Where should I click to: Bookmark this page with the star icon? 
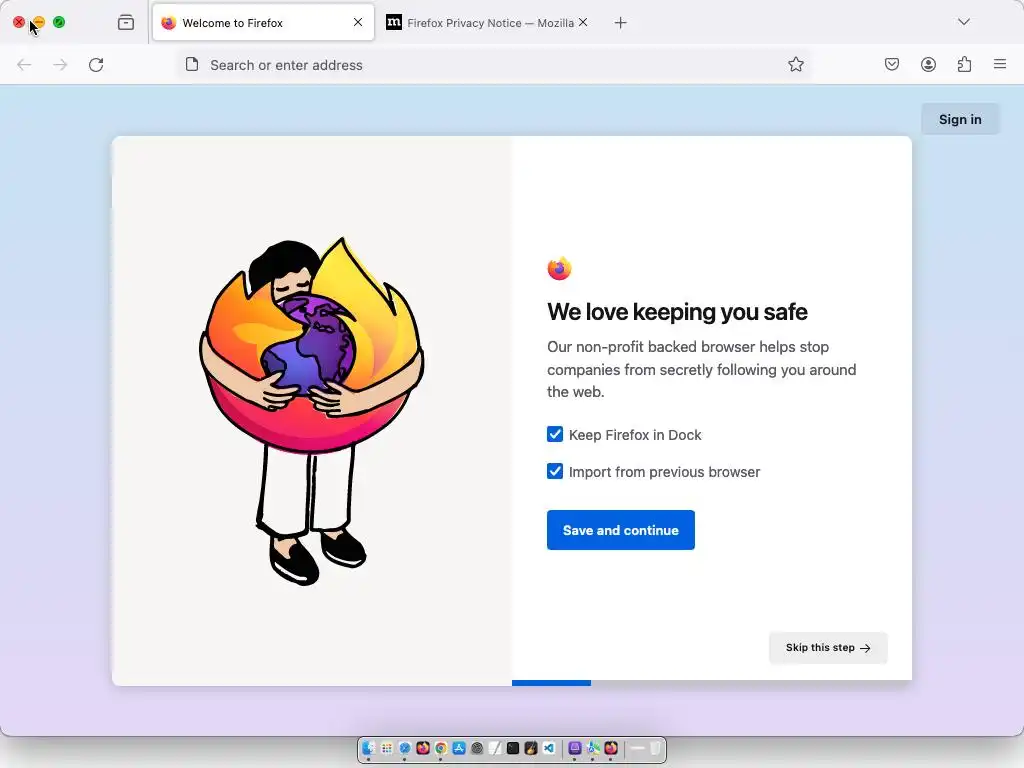coord(795,64)
